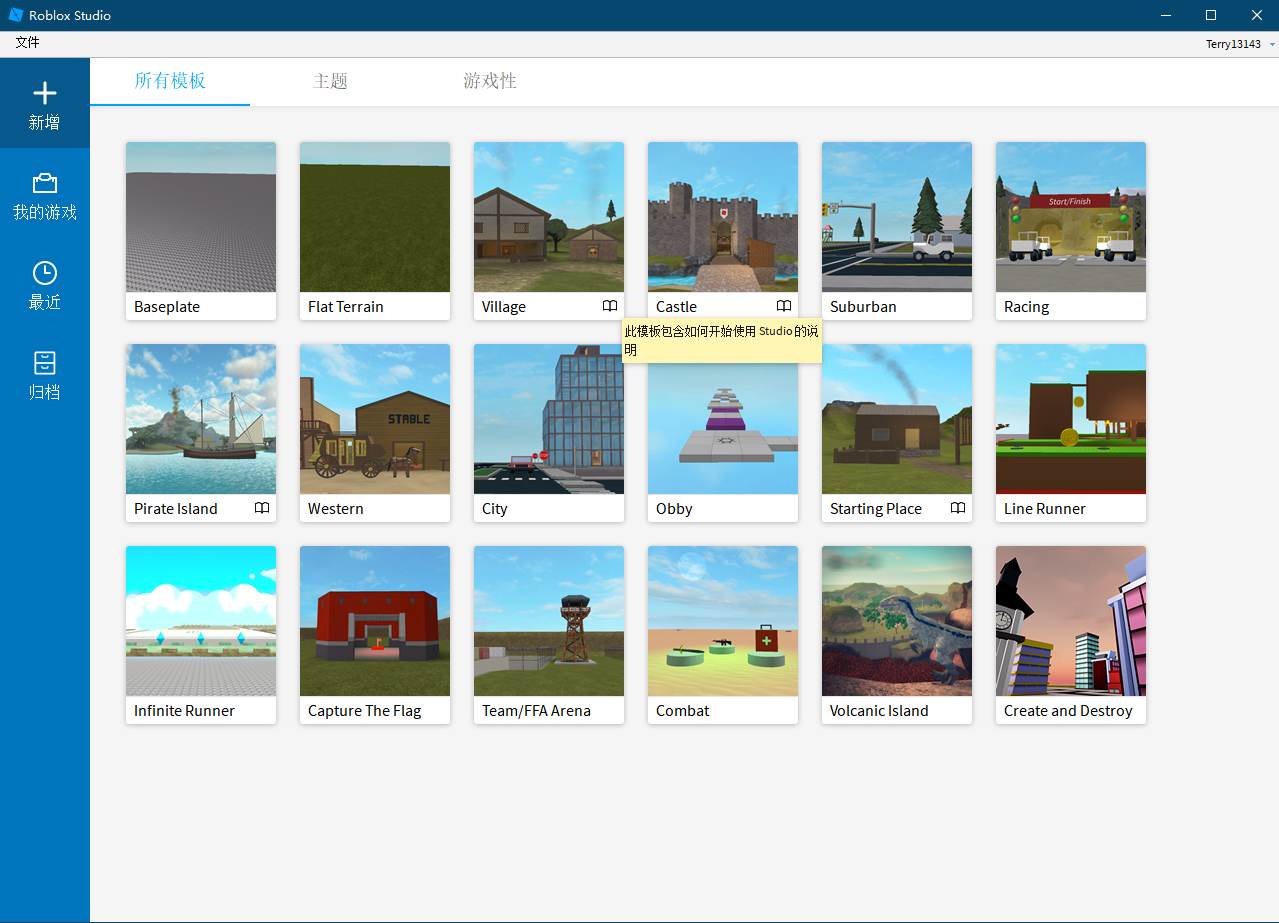The width and height of the screenshot is (1279, 923).
Task: Click the book icon on Village template
Action: (x=610, y=306)
